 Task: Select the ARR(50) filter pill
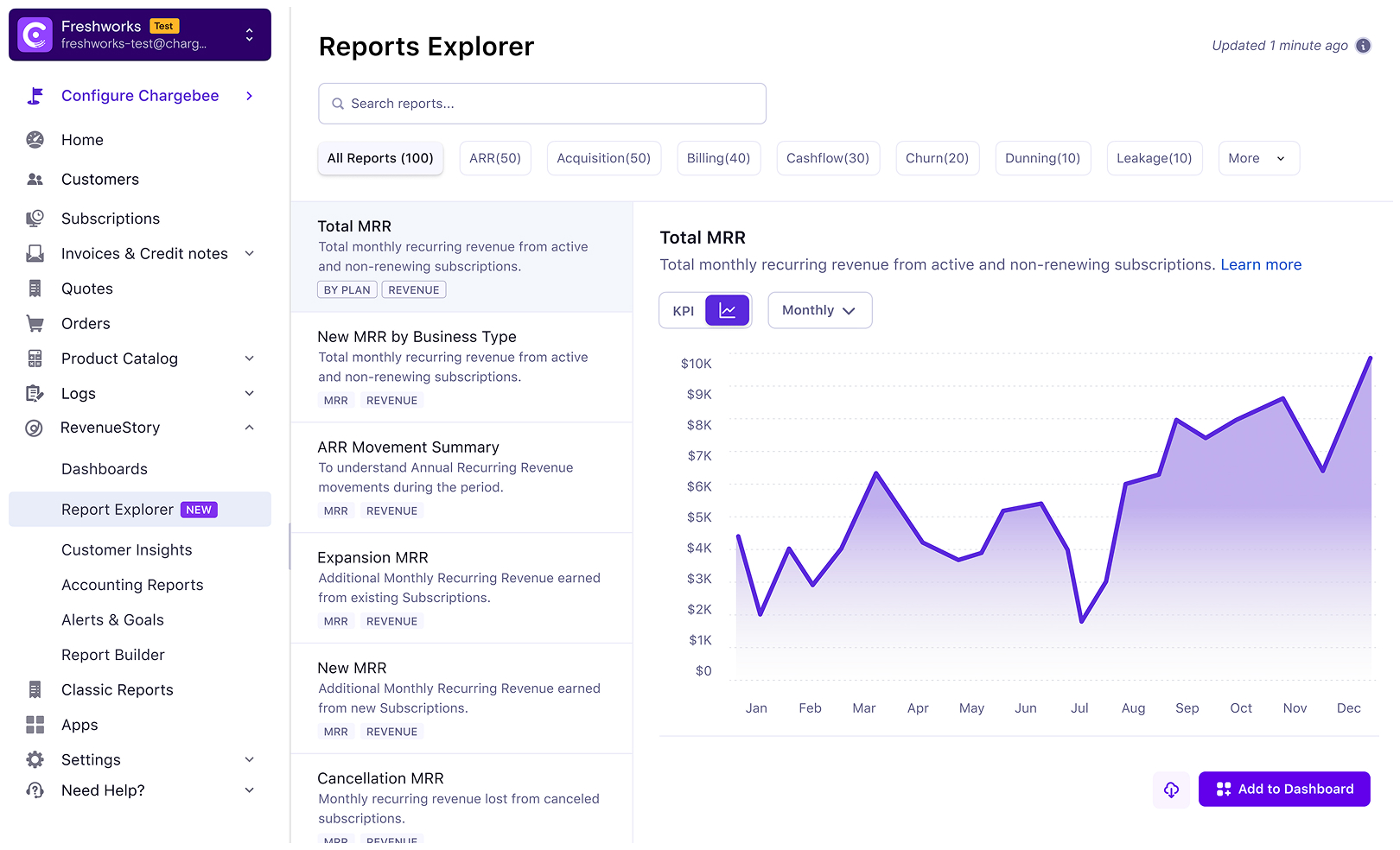(x=494, y=158)
